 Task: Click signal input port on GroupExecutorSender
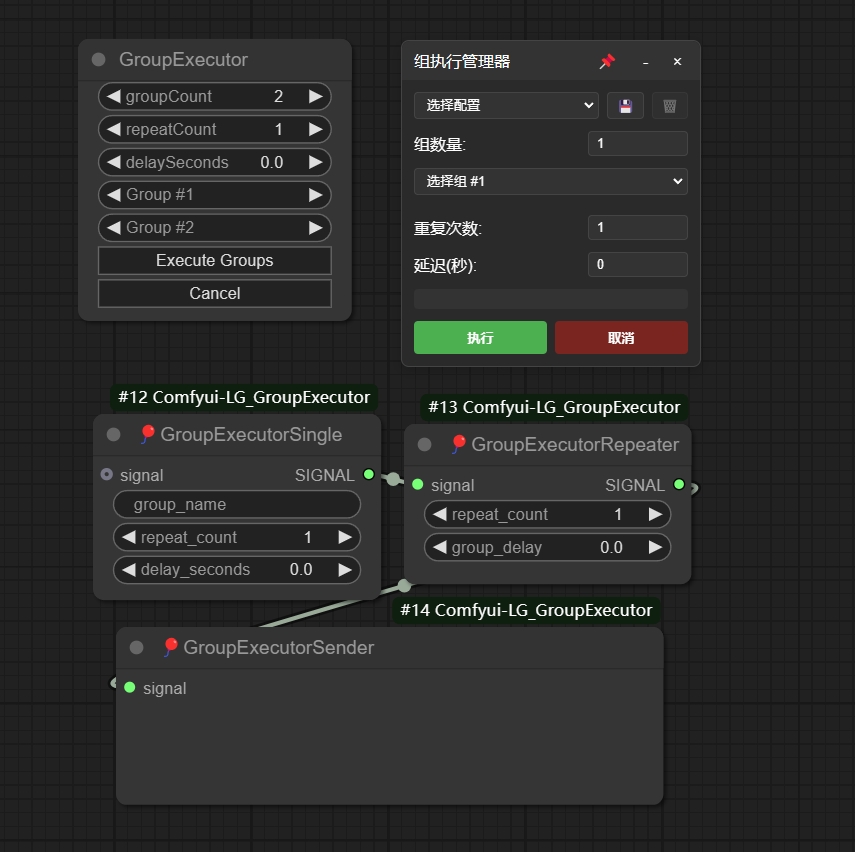tap(129, 687)
